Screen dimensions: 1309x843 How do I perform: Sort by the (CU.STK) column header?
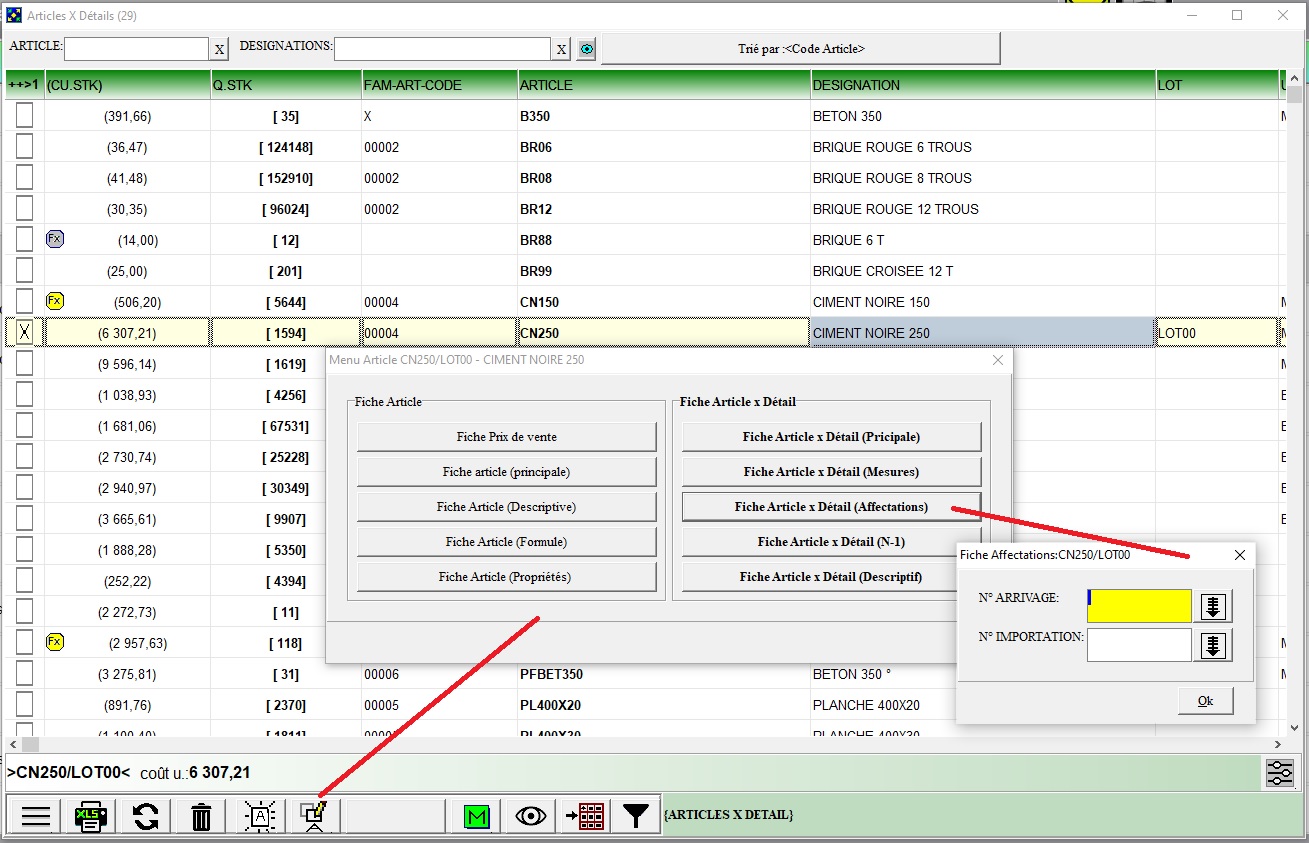tap(127, 85)
